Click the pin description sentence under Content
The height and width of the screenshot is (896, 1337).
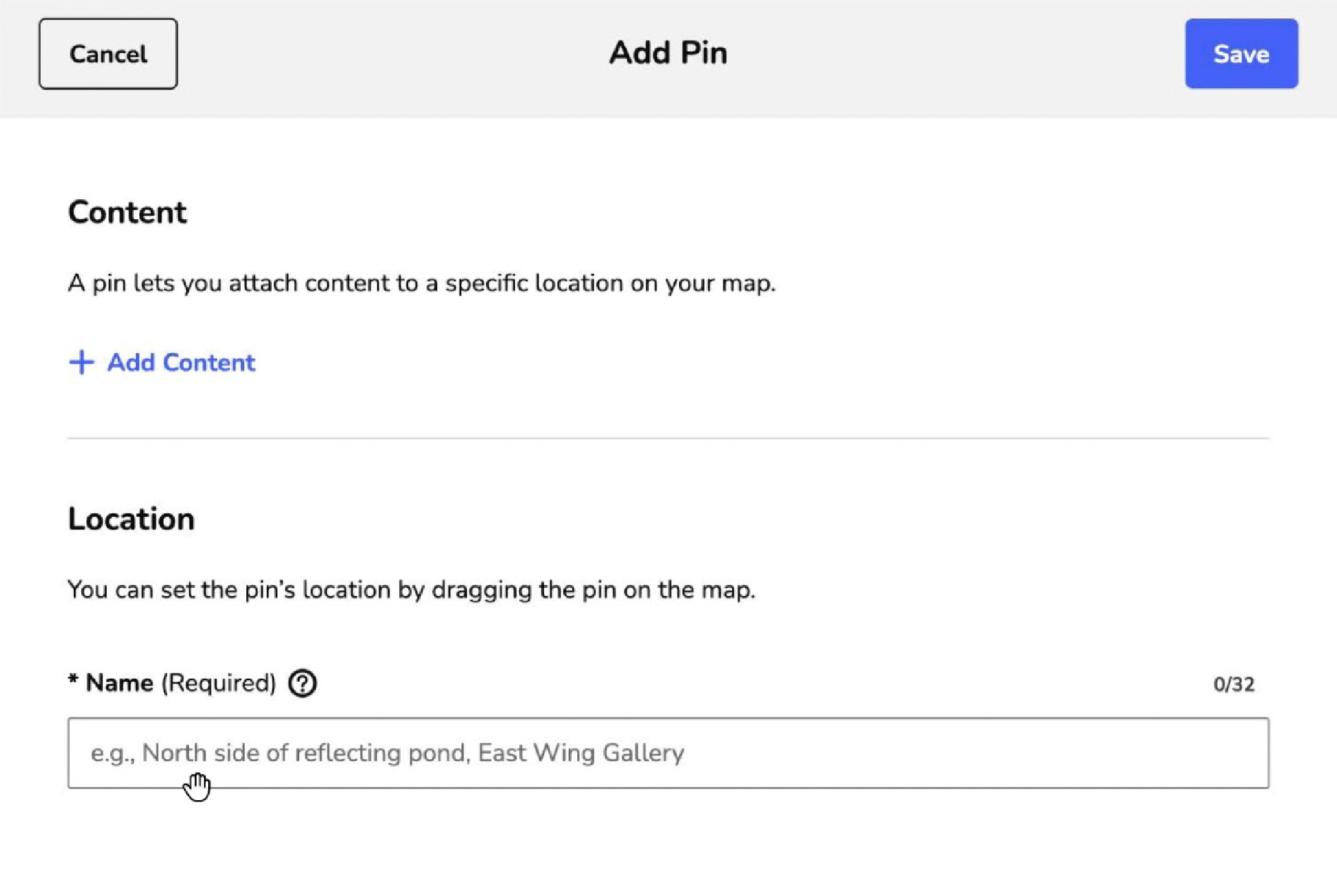421,283
